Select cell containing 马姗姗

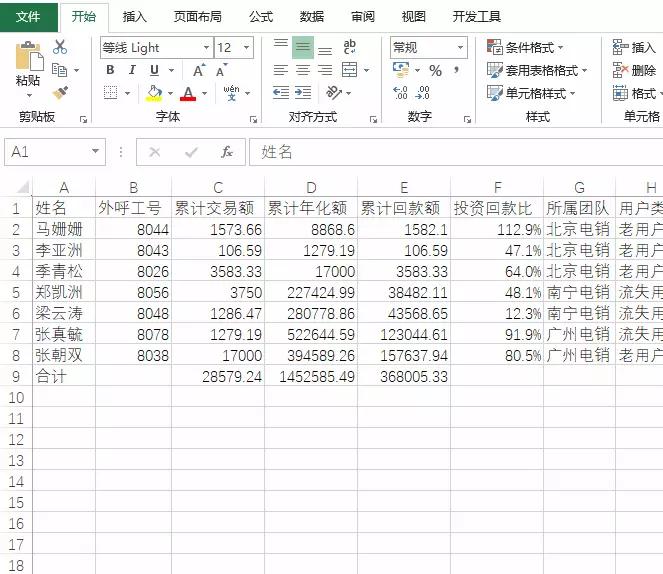pyautogui.click(x=64, y=229)
